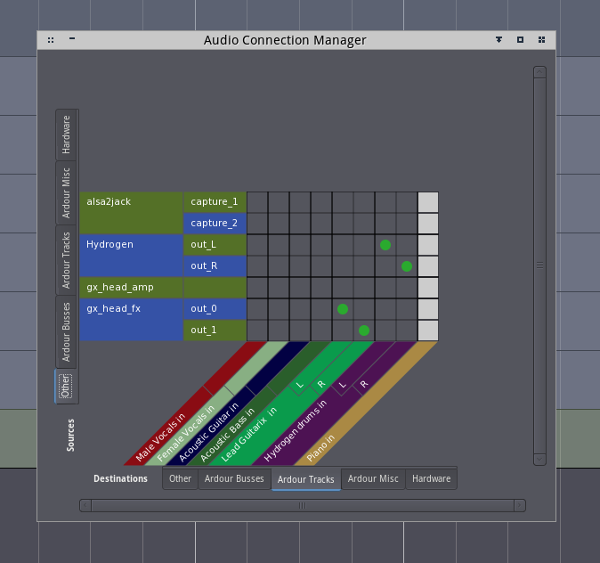
Task: Select Hardware tab in Sources
Action: pos(67,135)
